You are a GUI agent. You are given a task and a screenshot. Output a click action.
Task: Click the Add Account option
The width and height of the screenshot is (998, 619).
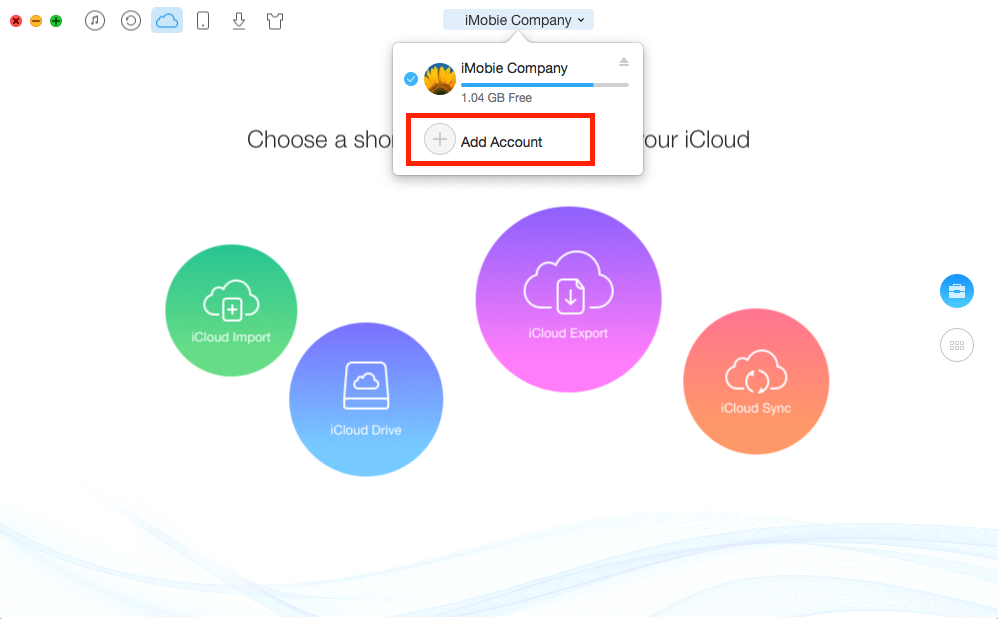[500, 140]
